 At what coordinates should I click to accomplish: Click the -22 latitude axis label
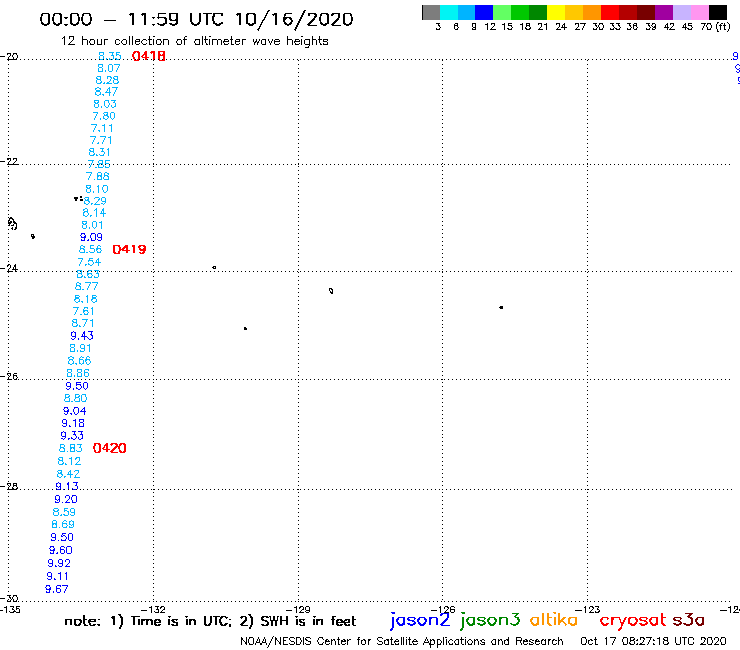9,161
